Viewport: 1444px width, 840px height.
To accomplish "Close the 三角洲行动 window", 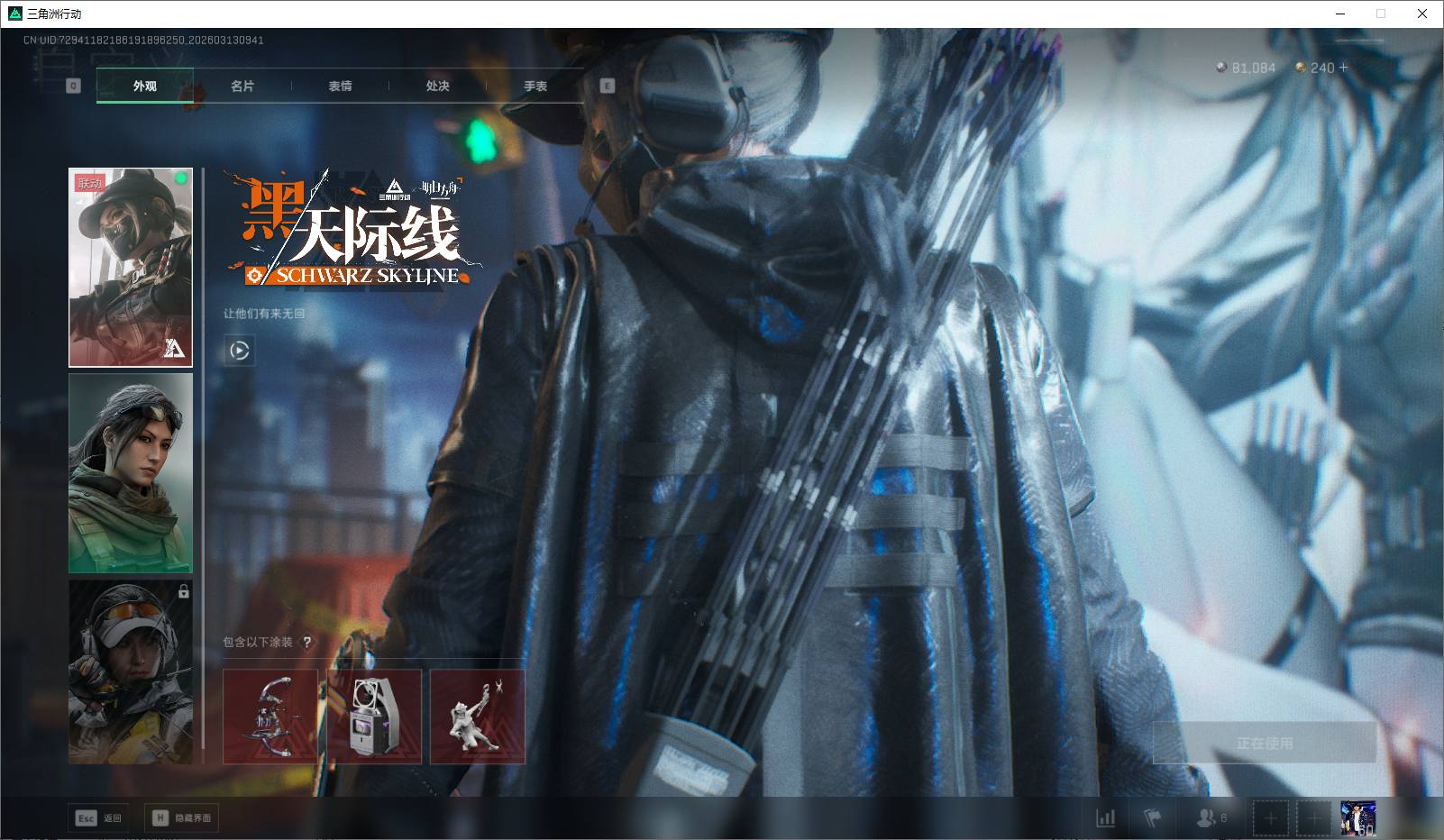I will (1422, 14).
